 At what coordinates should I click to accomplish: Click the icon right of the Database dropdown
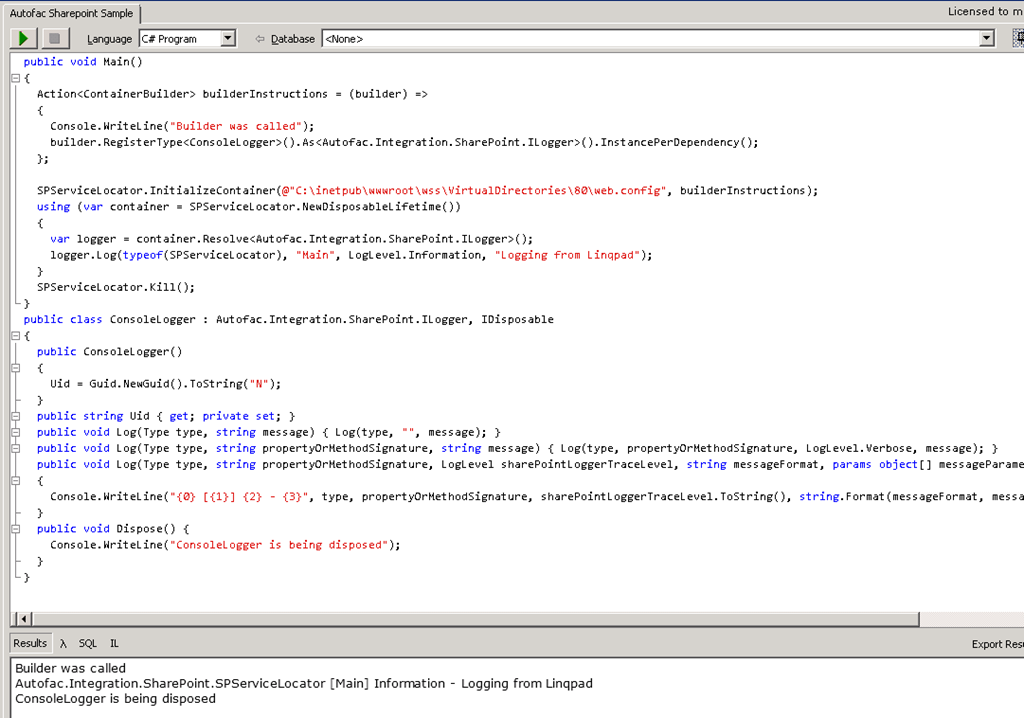coord(1017,39)
